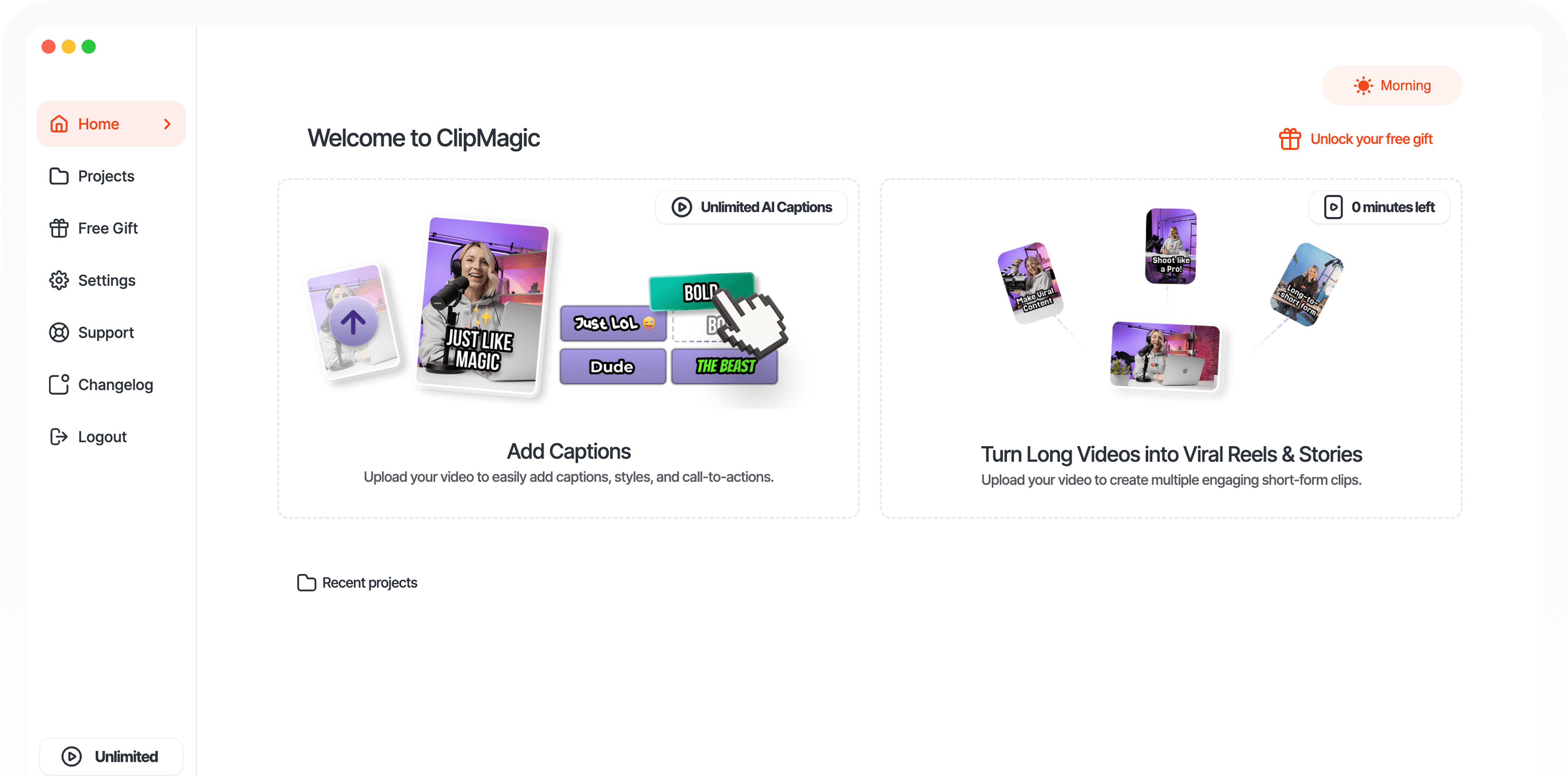Viewport: 1568px width, 776px height.
Task: Click the Changelog notification icon
Action: click(x=59, y=384)
